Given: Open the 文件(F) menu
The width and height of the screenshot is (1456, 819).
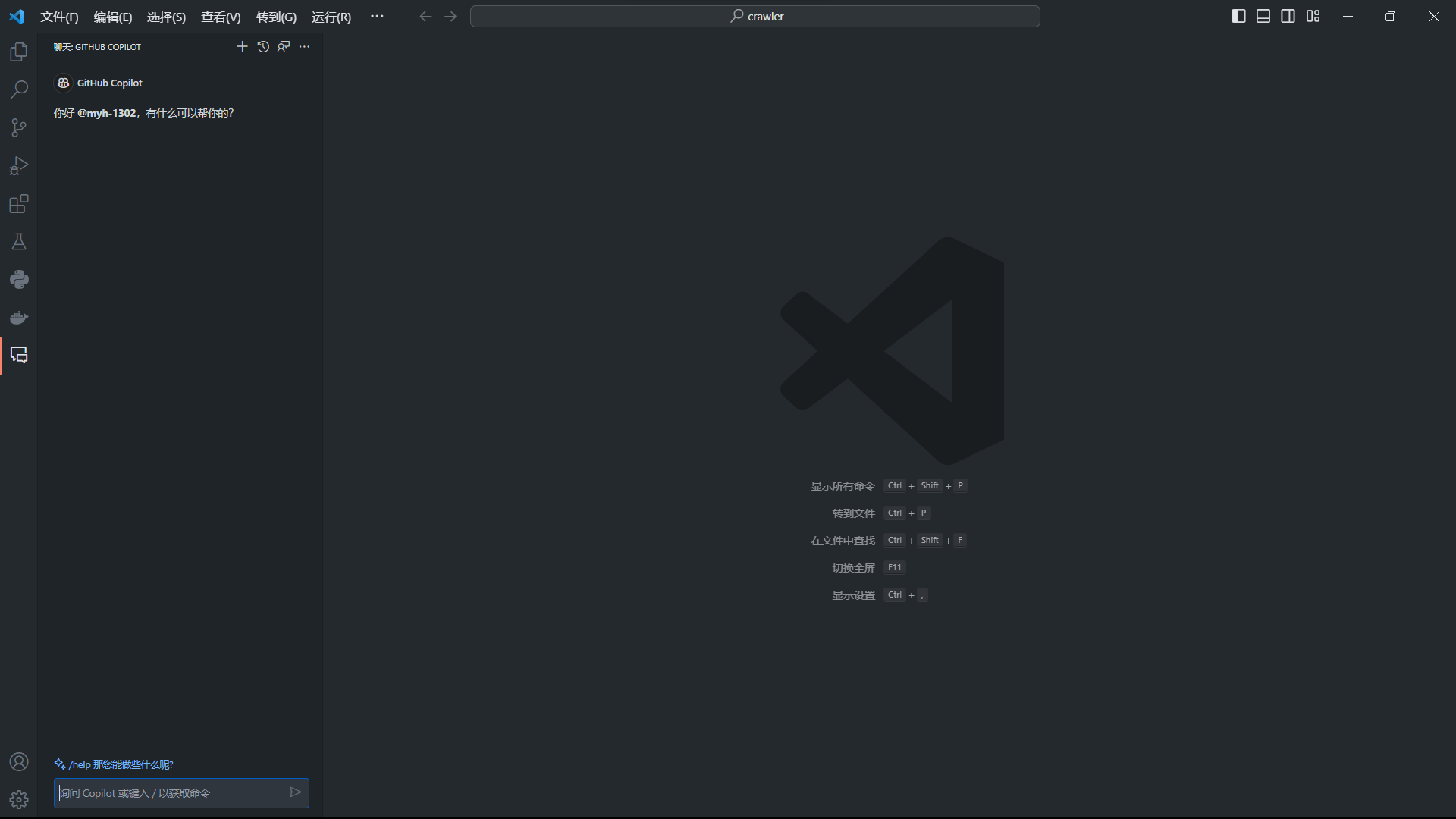Looking at the screenshot, I should (x=59, y=17).
